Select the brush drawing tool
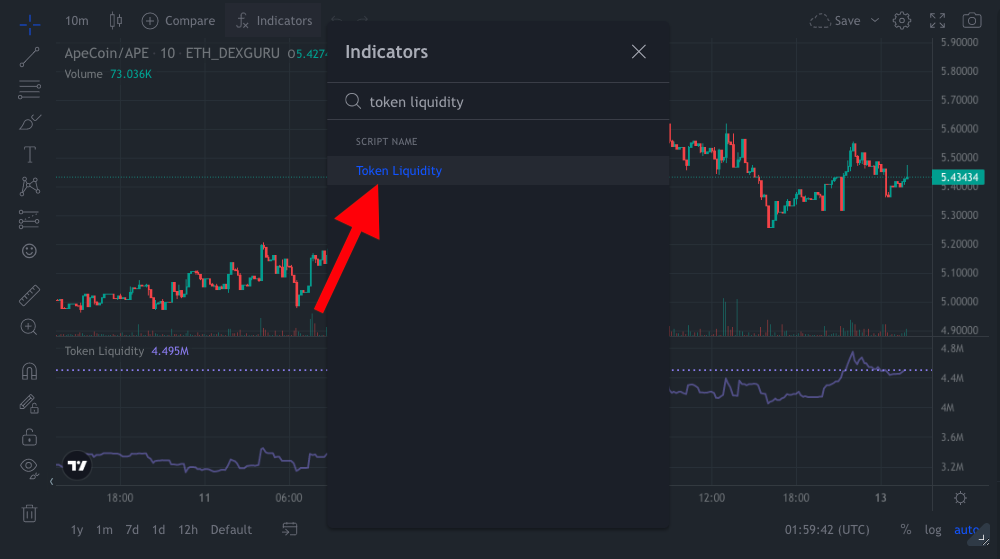The image size is (1000, 559). coord(30,122)
